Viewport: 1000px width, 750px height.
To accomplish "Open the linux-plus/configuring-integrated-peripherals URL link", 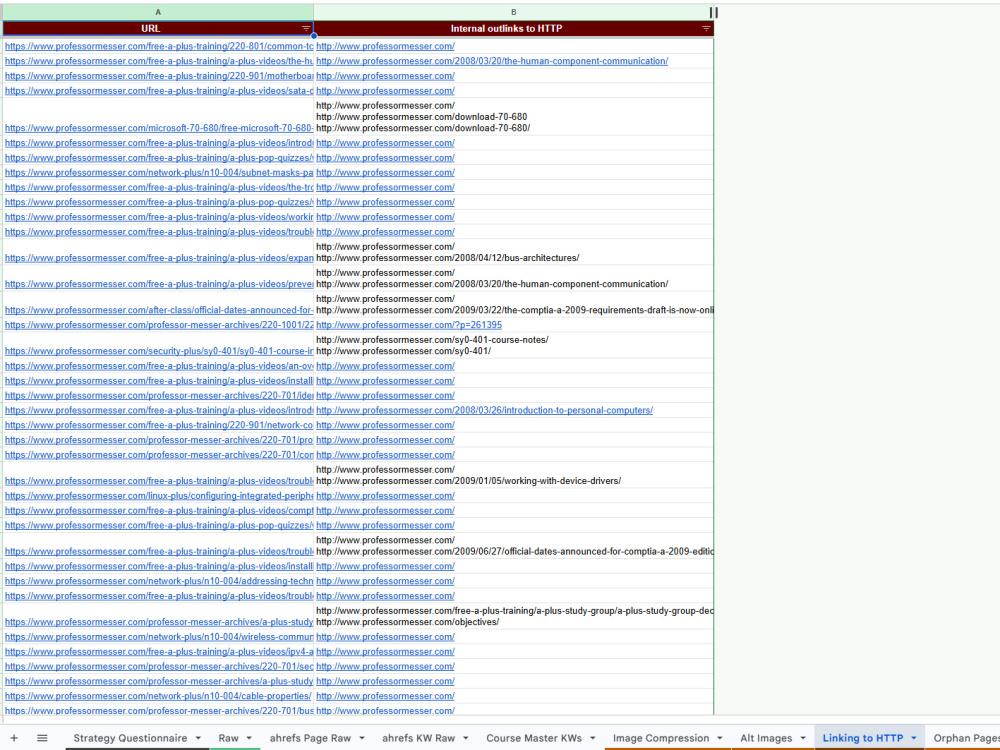I will click(x=159, y=496).
